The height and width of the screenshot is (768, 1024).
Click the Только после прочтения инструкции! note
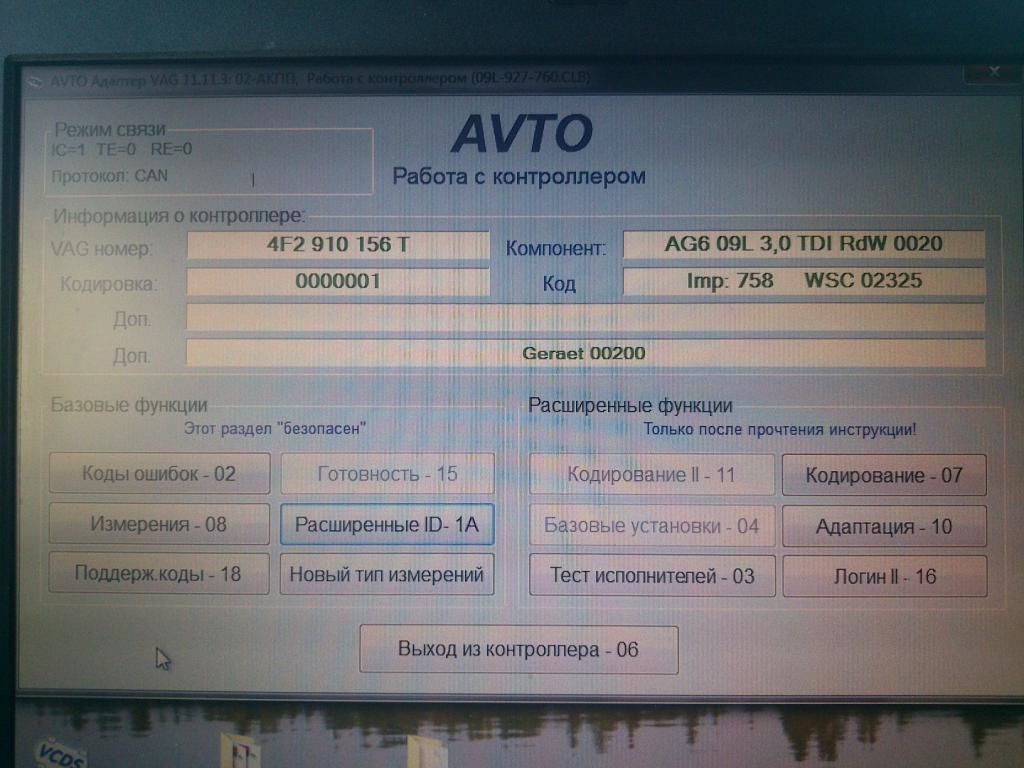click(780, 429)
